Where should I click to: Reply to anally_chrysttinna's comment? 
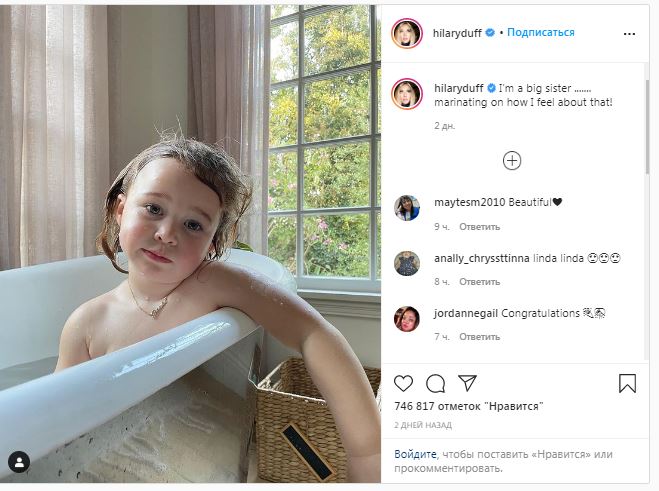(x=480, y=282)
